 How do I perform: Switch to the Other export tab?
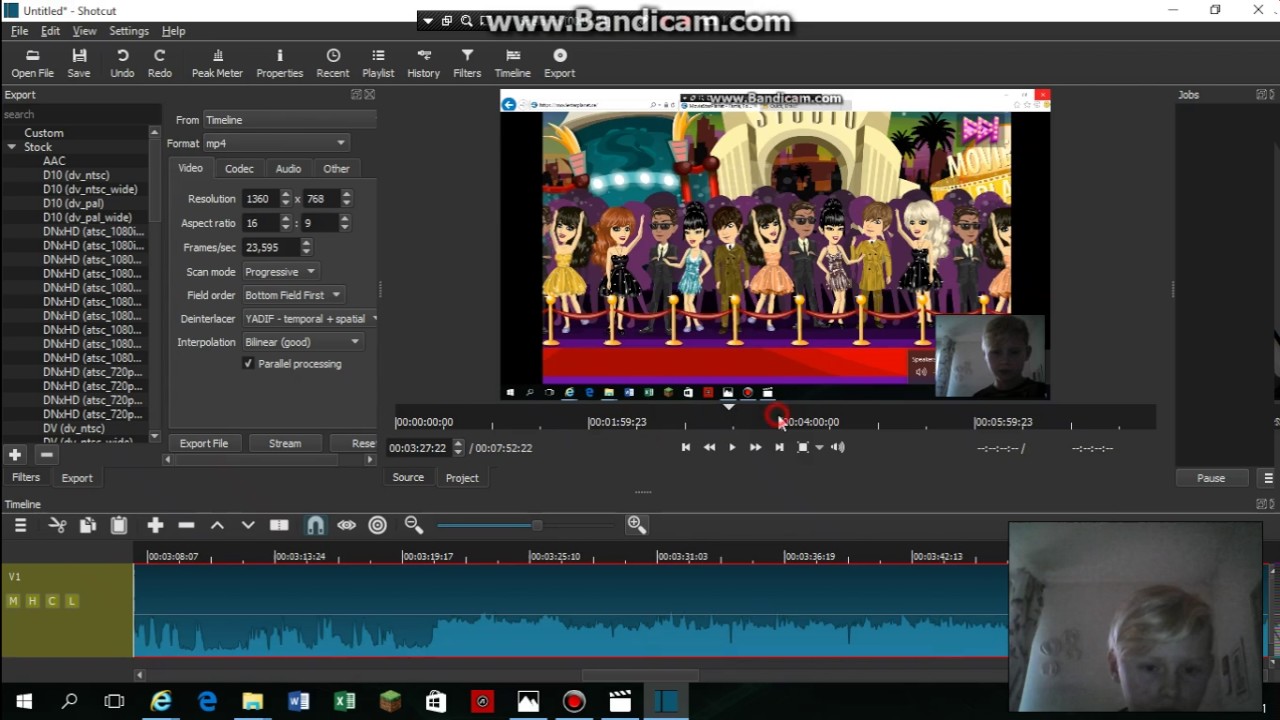click(x=336, y=169)
